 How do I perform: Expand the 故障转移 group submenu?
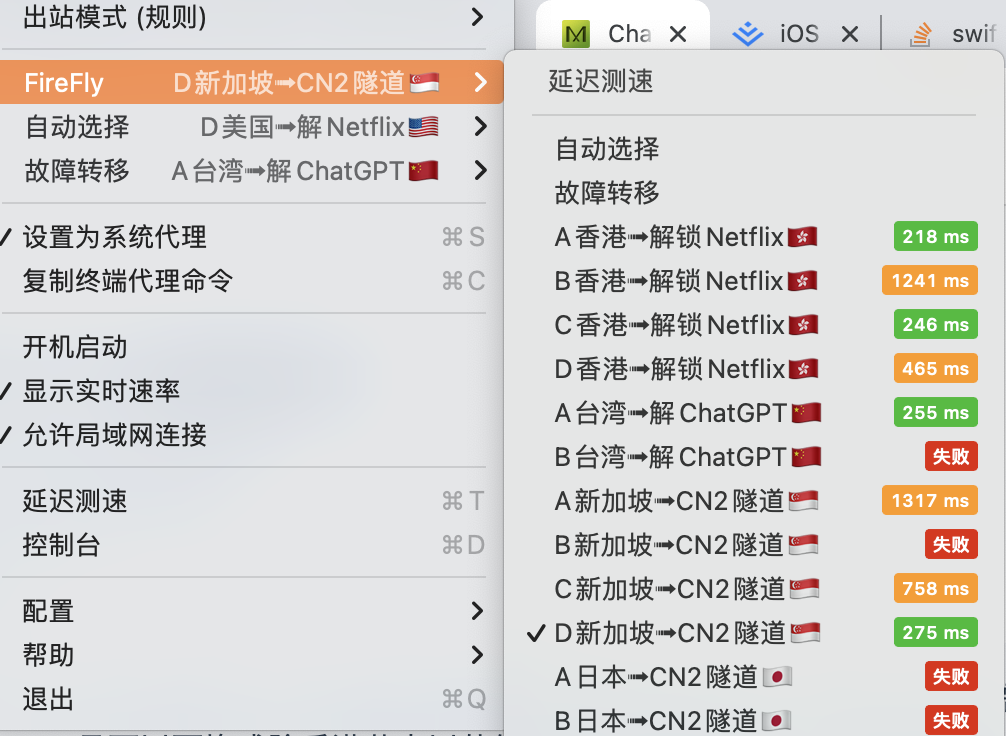[252, 171]
